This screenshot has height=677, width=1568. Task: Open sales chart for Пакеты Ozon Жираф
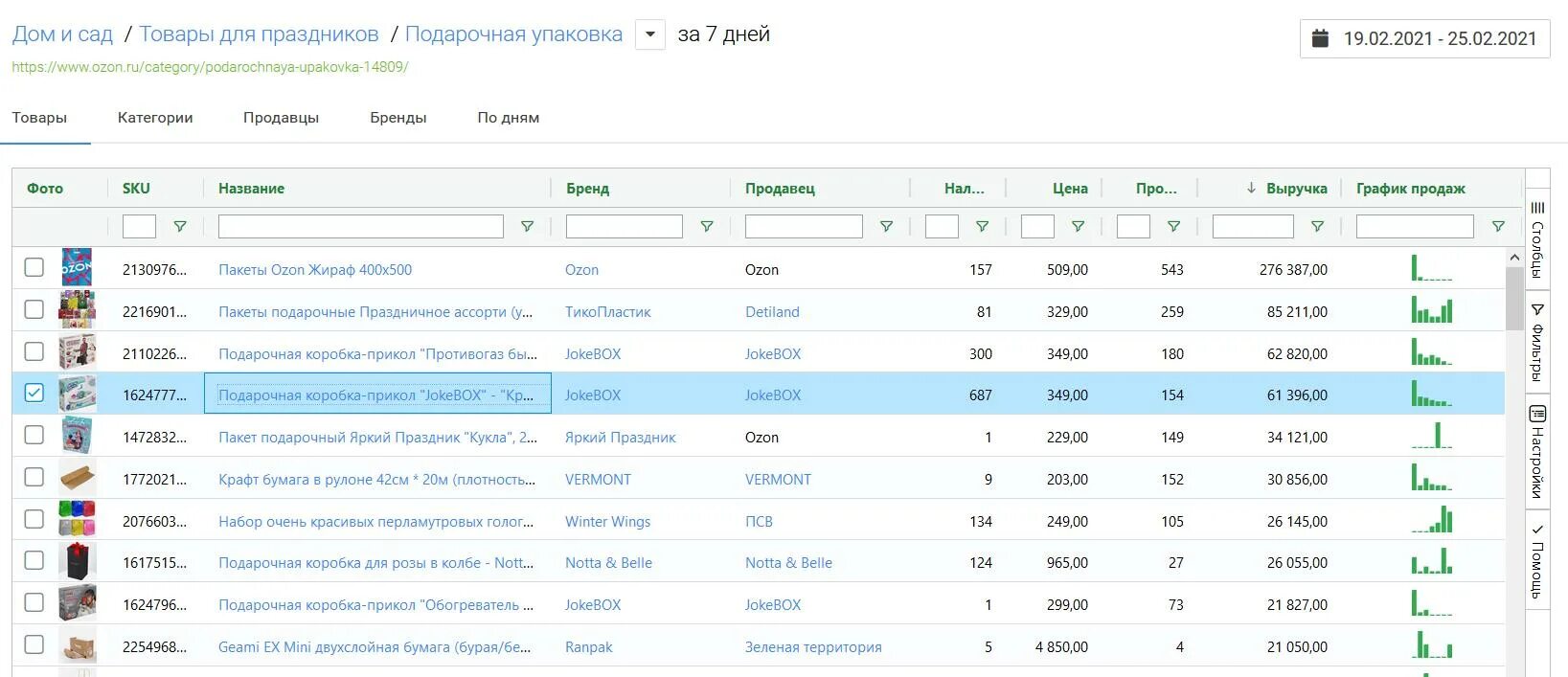tap(1432, 267)
